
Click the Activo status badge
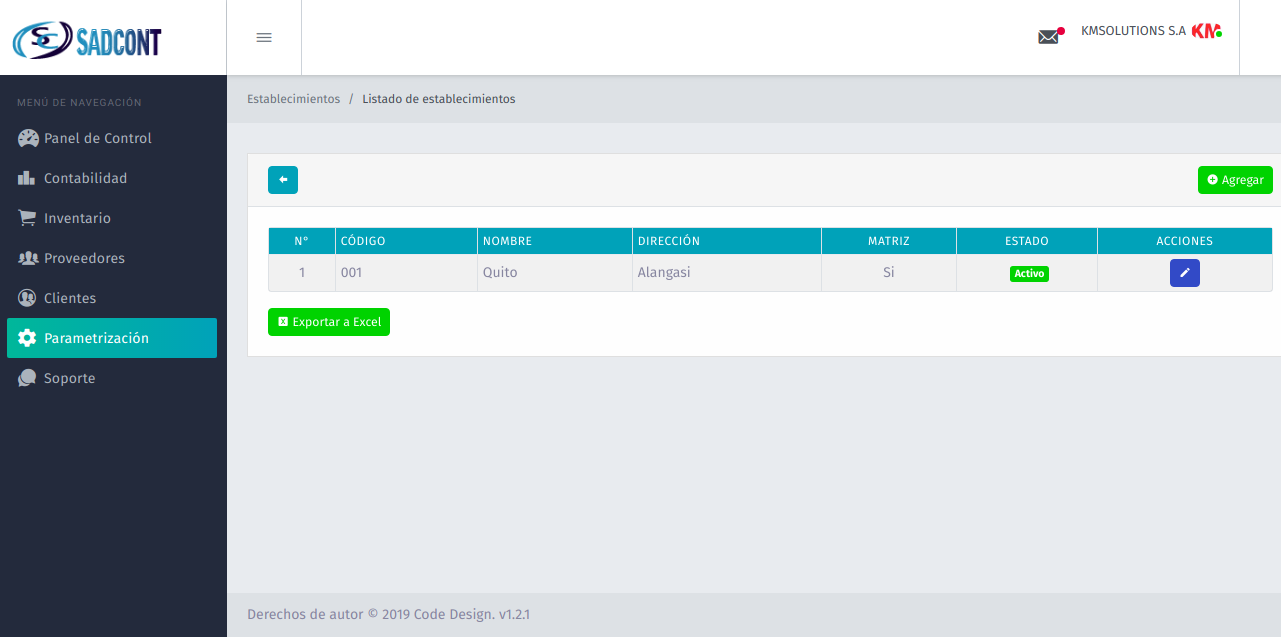point(1029,273)
